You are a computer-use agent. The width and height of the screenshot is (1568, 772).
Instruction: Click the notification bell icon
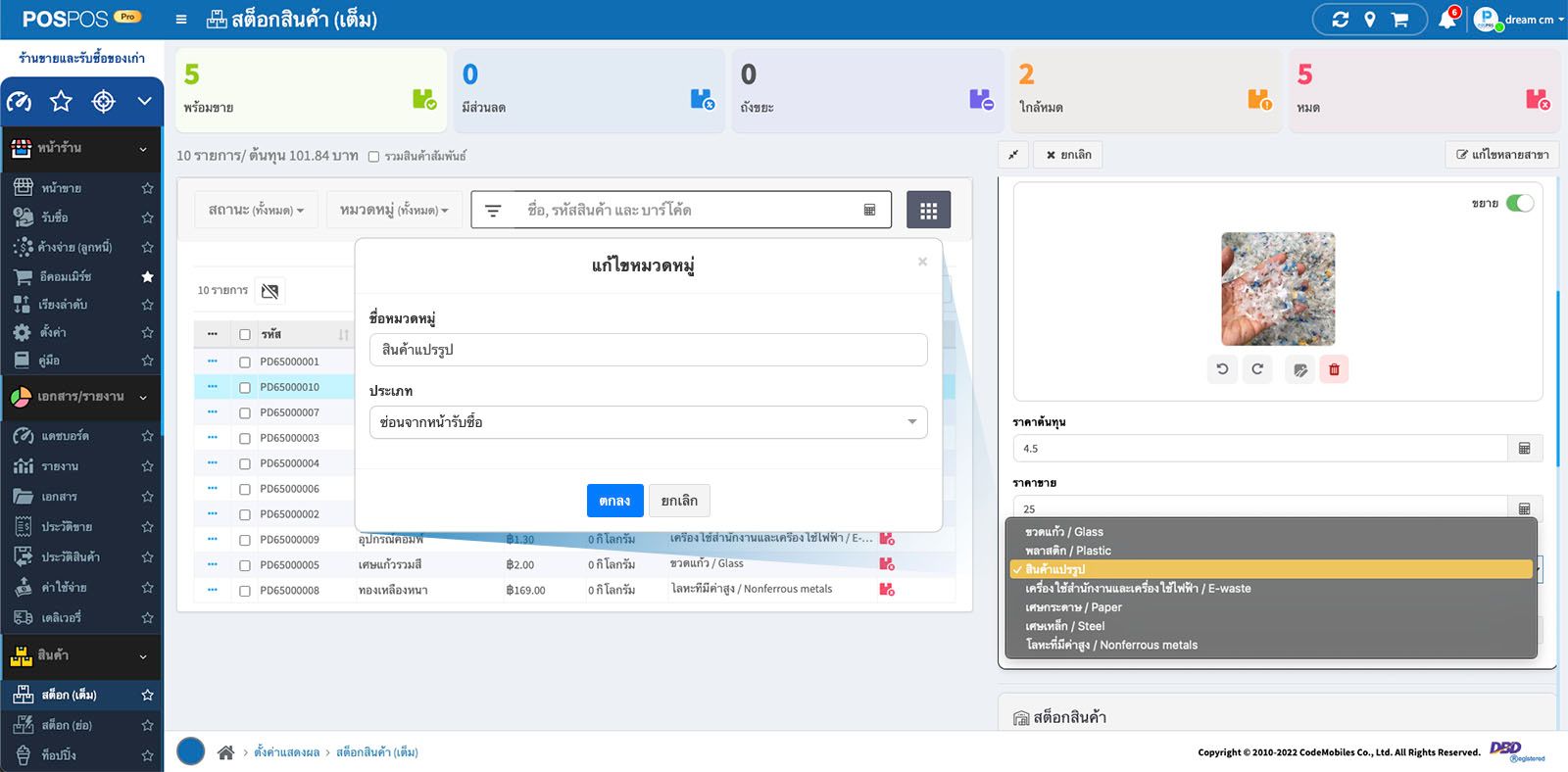click(x=1446, y=20)
